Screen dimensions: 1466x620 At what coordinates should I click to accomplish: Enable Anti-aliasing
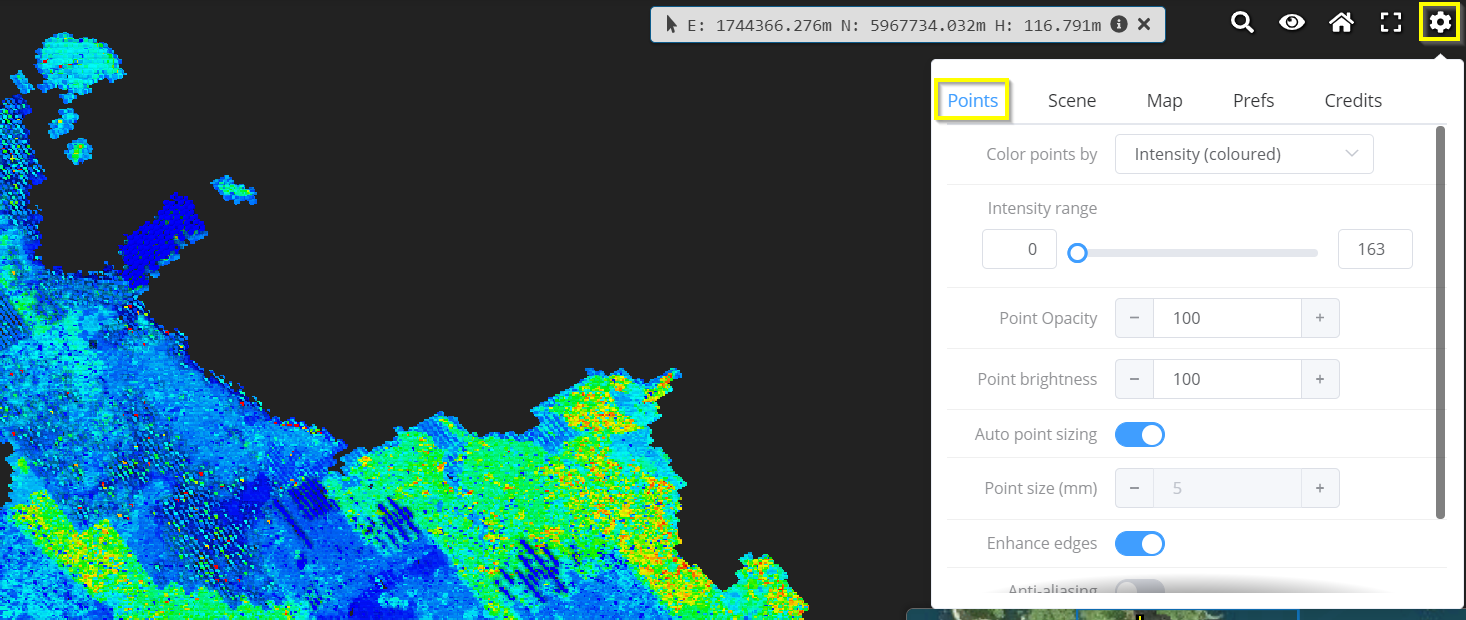click(1139, 590)
